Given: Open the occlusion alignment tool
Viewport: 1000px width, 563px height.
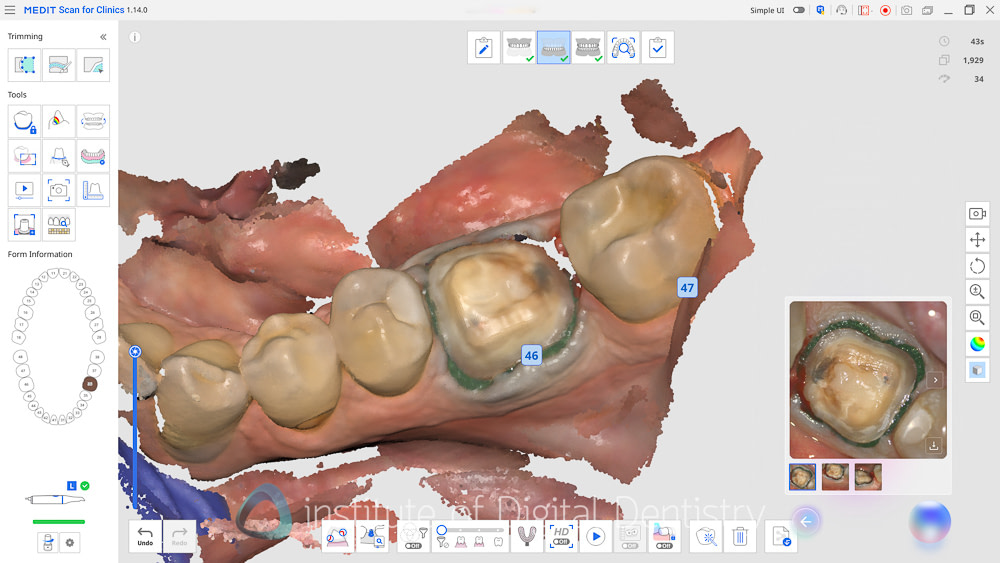Looking at the screenshot, I should pos(93,121).
